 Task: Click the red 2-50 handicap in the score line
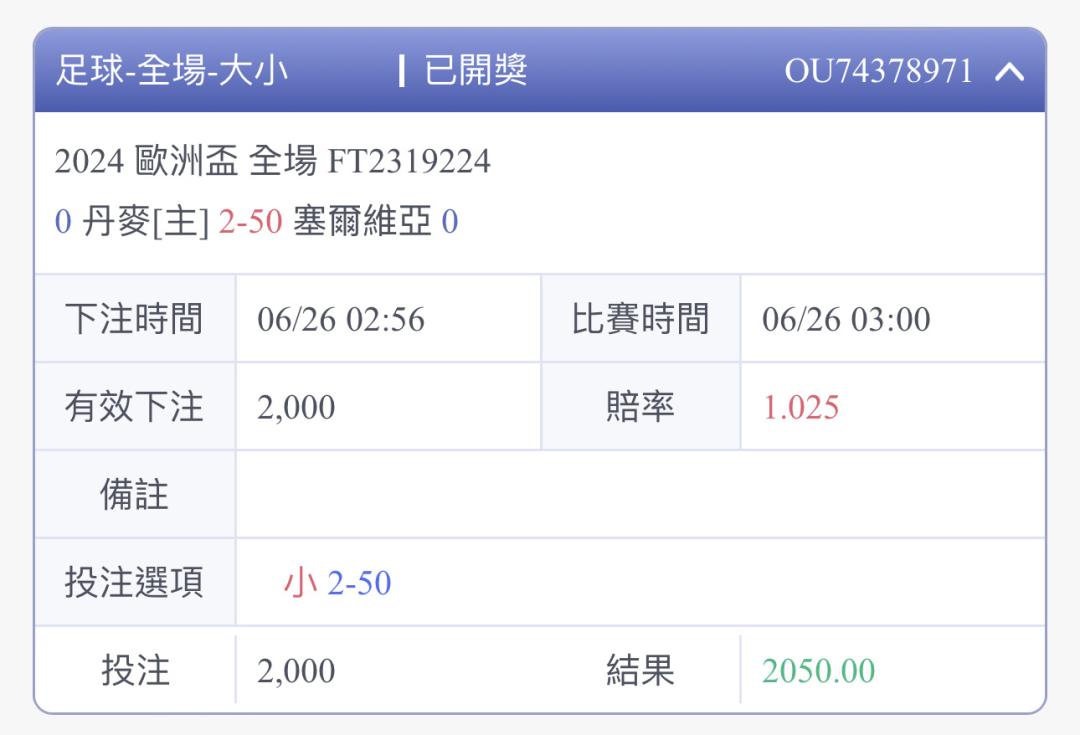tap(251, 222)
